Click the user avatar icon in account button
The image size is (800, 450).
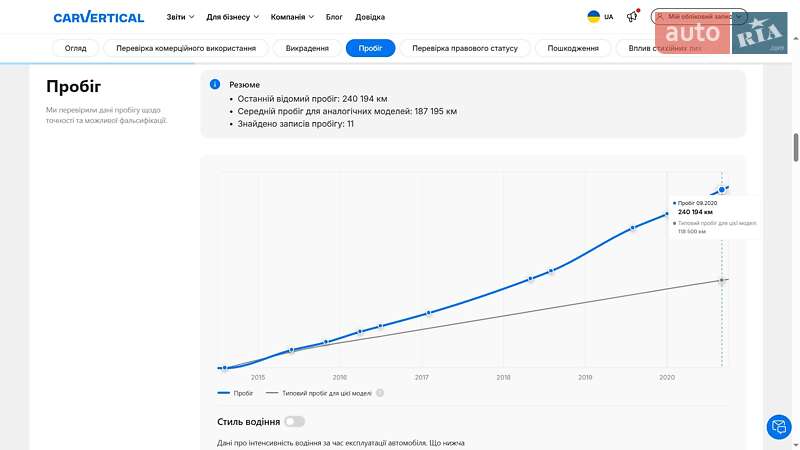point(660,17)
